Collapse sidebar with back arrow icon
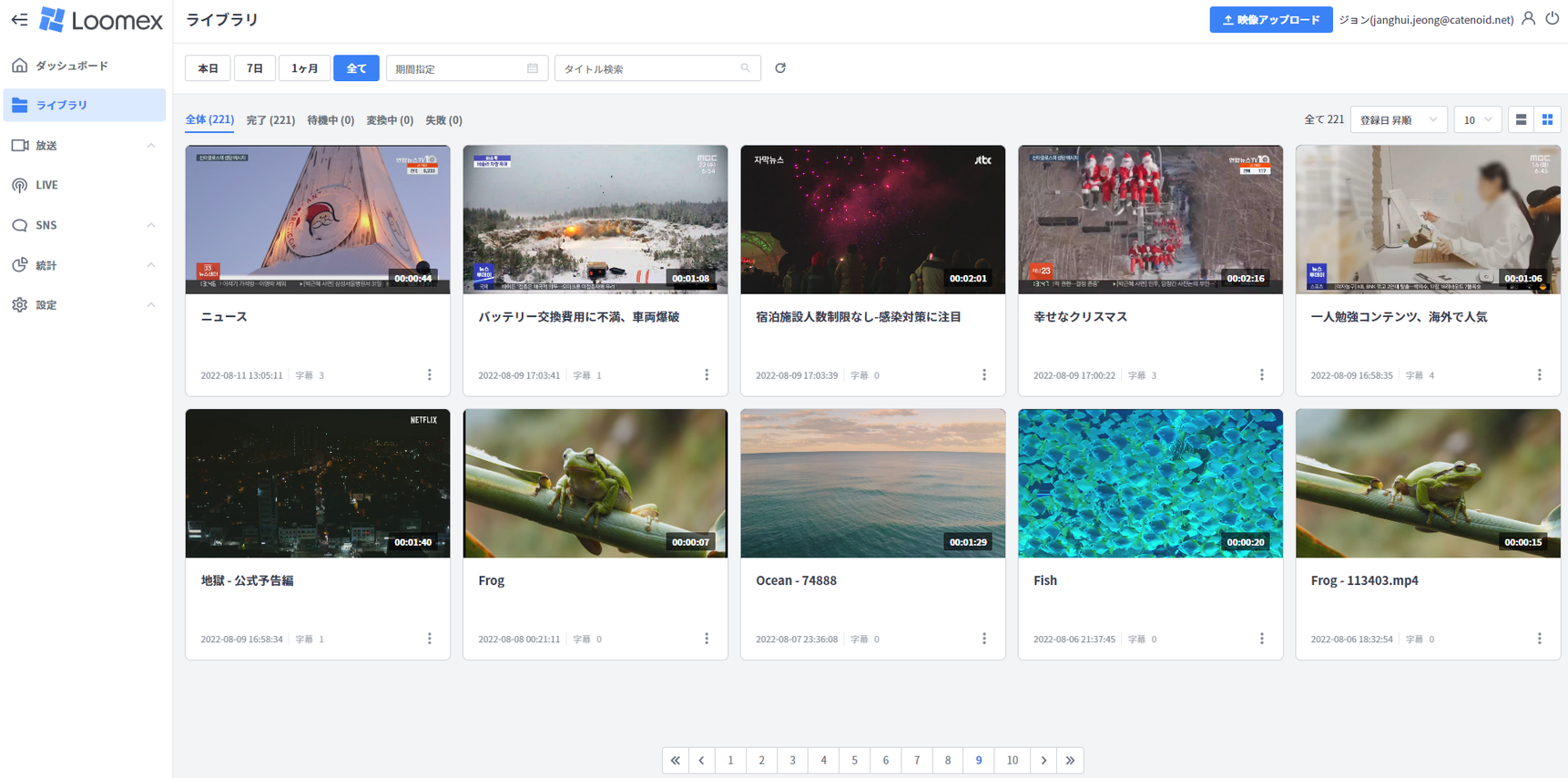This screenshot has width=1568, height=778. coord(19,19)
